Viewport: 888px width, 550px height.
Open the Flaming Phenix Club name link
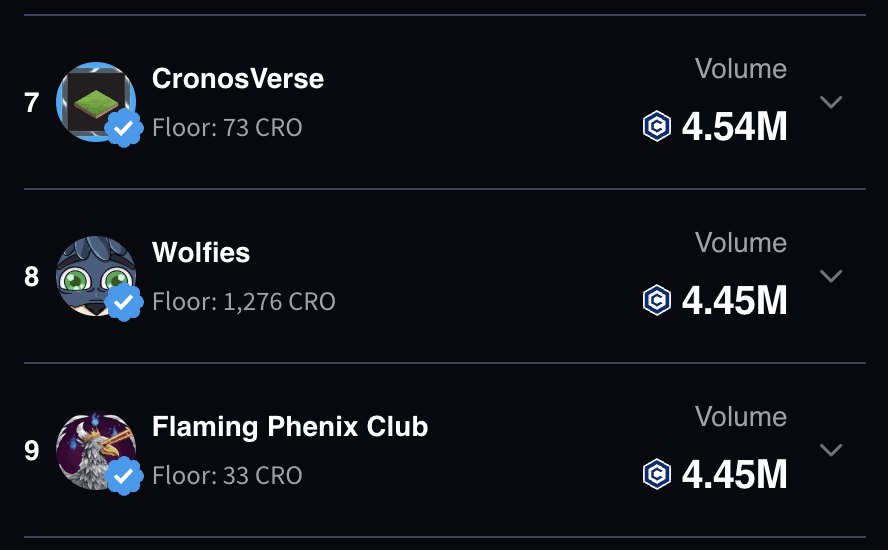tap(290, 427)
